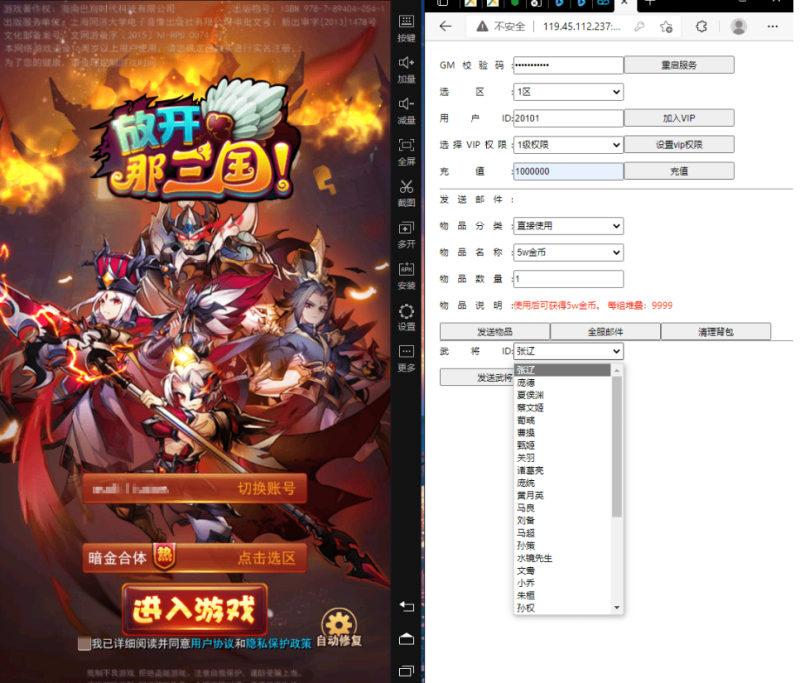The height and width of the screenshot is (683, 800).
Task: Focus the 用户 ID field with 20101
Action: [x=568, y=118]
